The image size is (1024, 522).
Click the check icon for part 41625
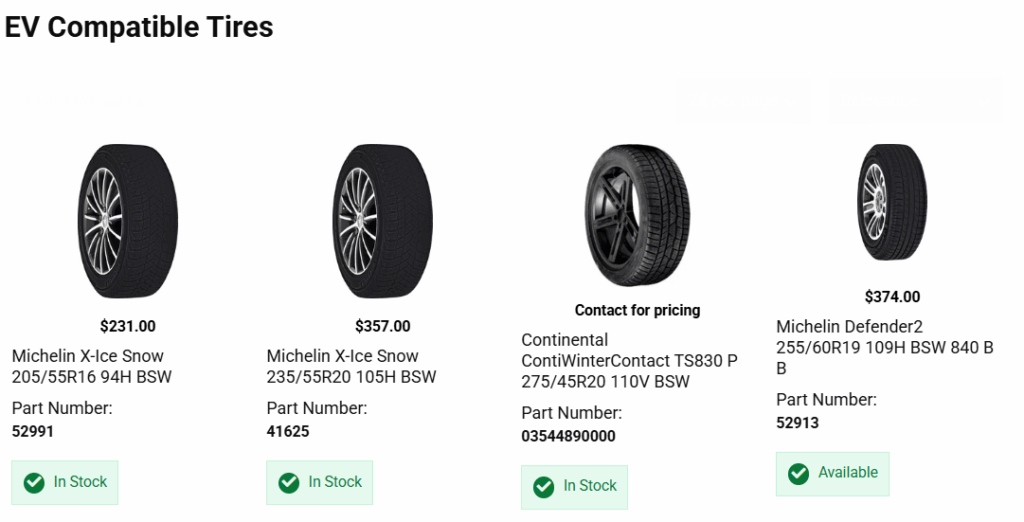[x=289, y=483]
